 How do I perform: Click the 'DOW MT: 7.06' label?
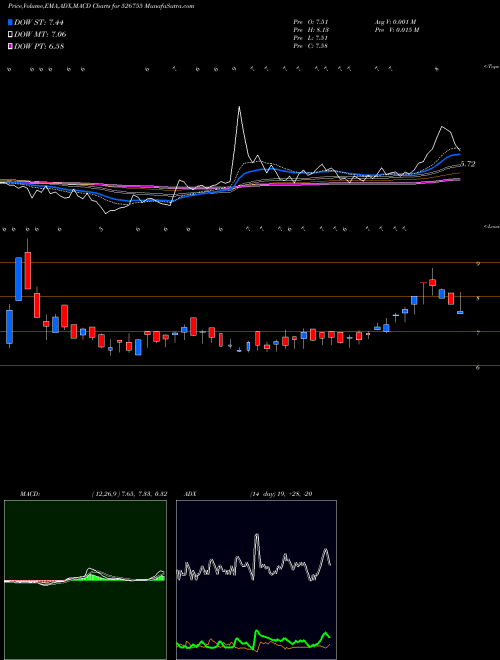40,35
